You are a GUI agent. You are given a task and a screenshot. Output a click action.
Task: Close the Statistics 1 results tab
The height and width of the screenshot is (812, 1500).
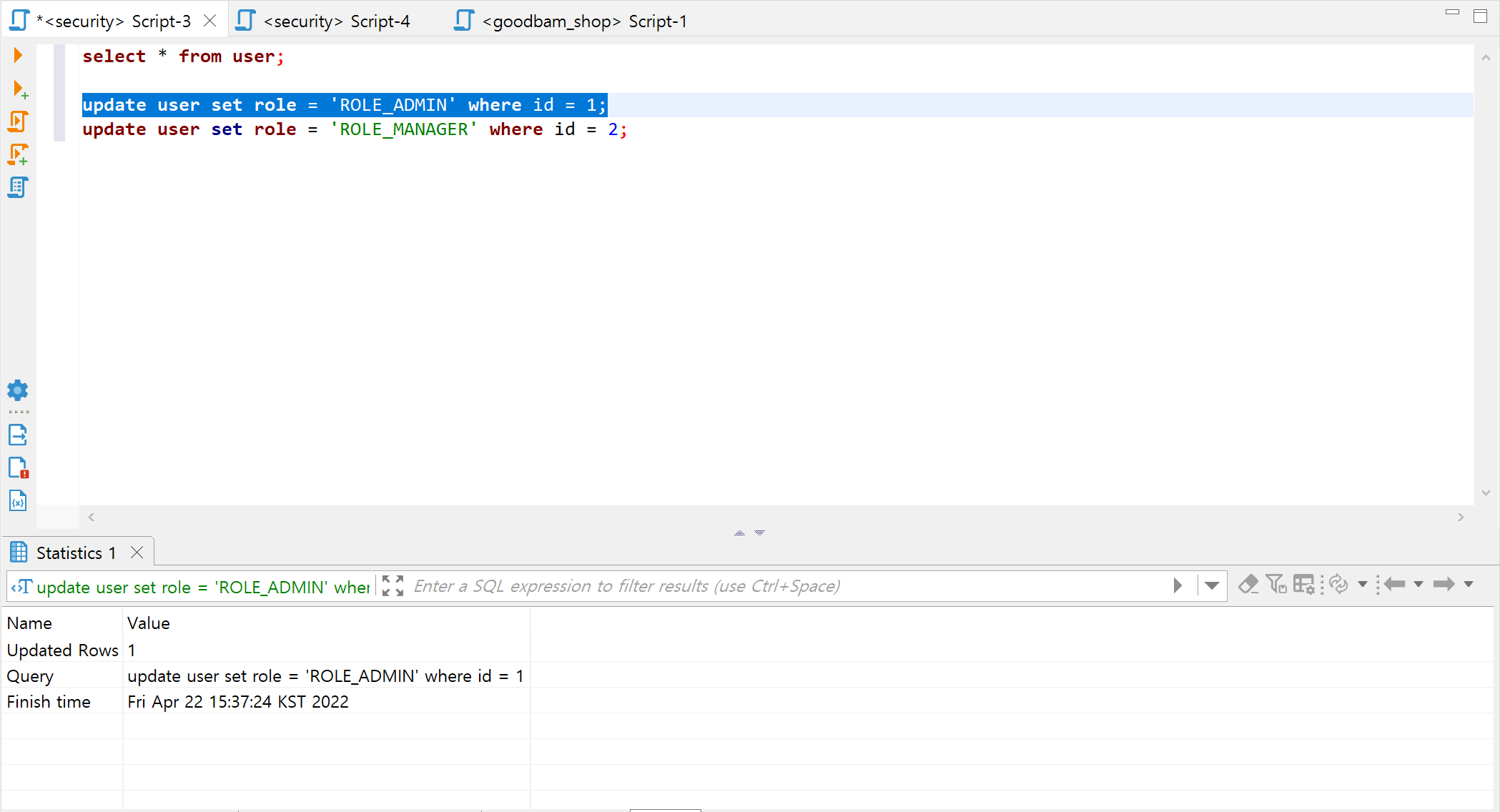click(x=137, y=553)
